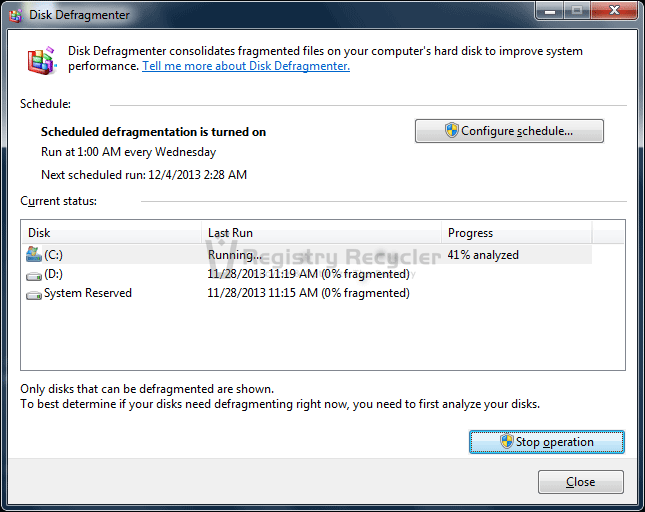645x512 pixels.
Task: Click the Disk Defragmenter title bar icon
Action: [16, 16]
